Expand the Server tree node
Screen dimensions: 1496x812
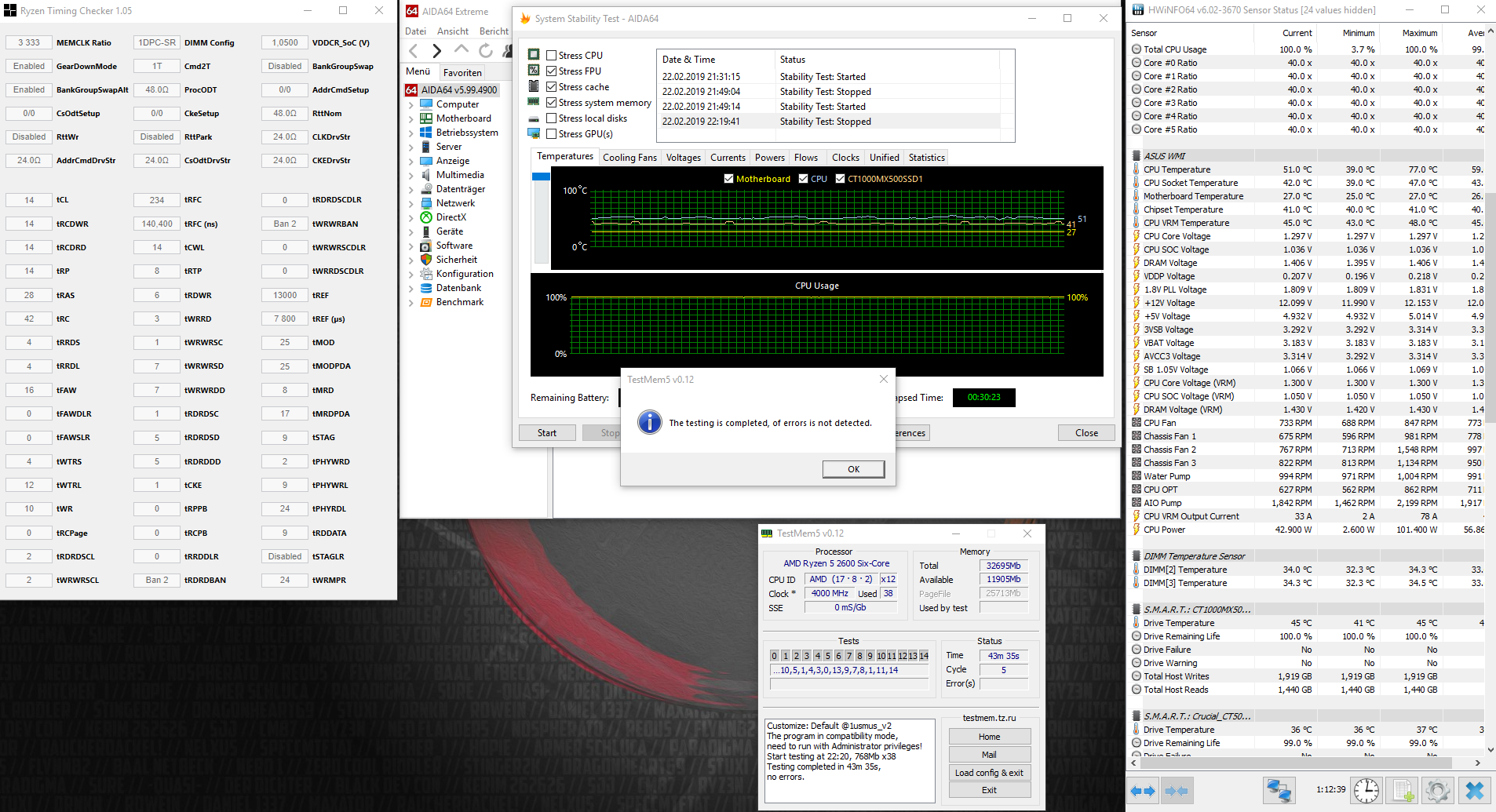tap(411, 147)
